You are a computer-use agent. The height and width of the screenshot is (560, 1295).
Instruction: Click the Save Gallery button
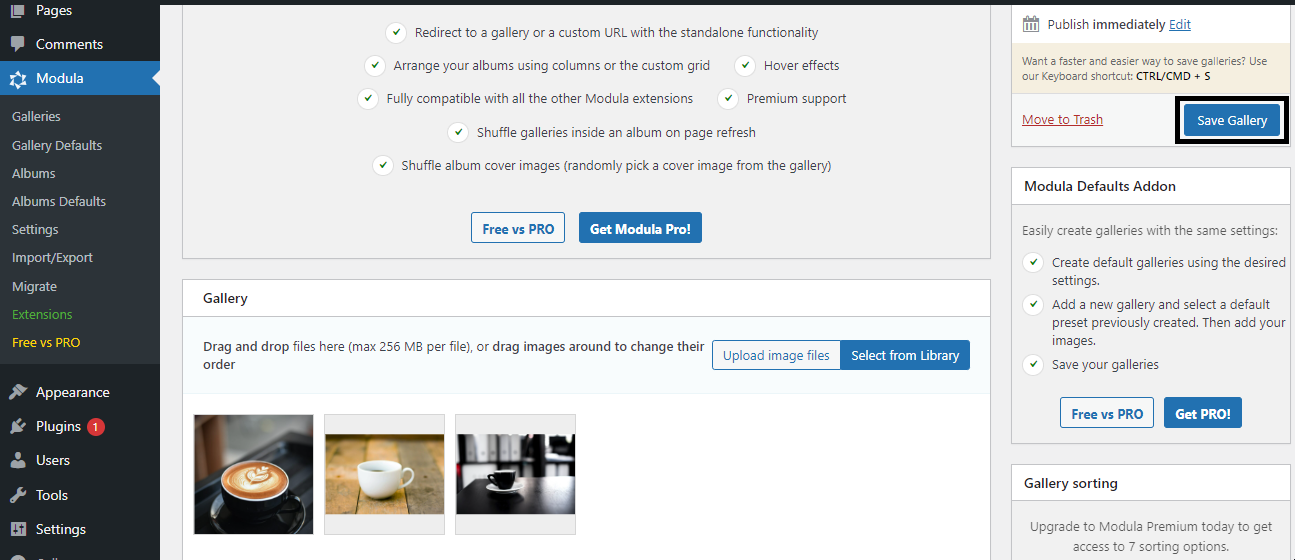tap(1232, 120)
